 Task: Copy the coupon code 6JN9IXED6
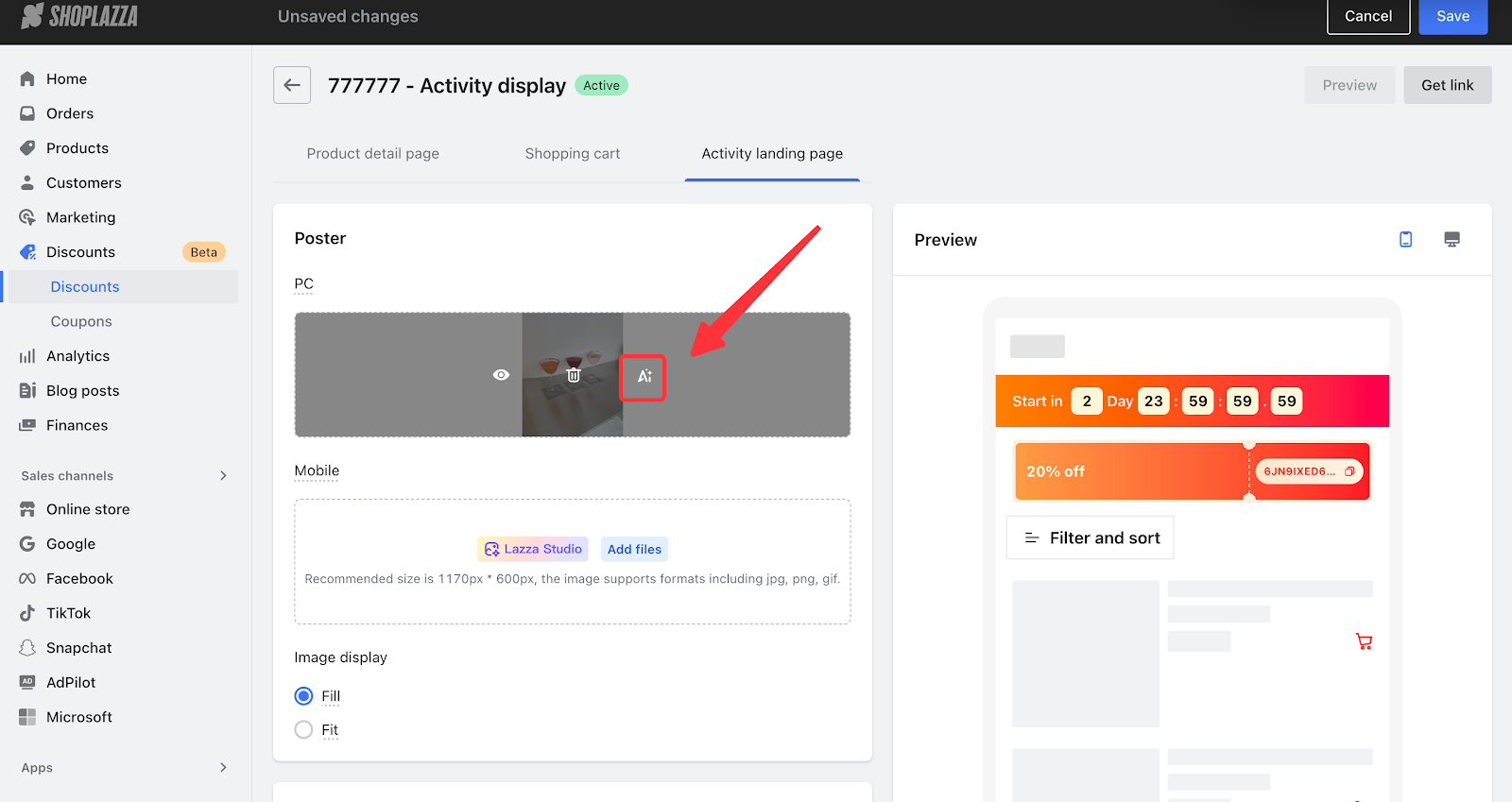(x=1349, y=471)
